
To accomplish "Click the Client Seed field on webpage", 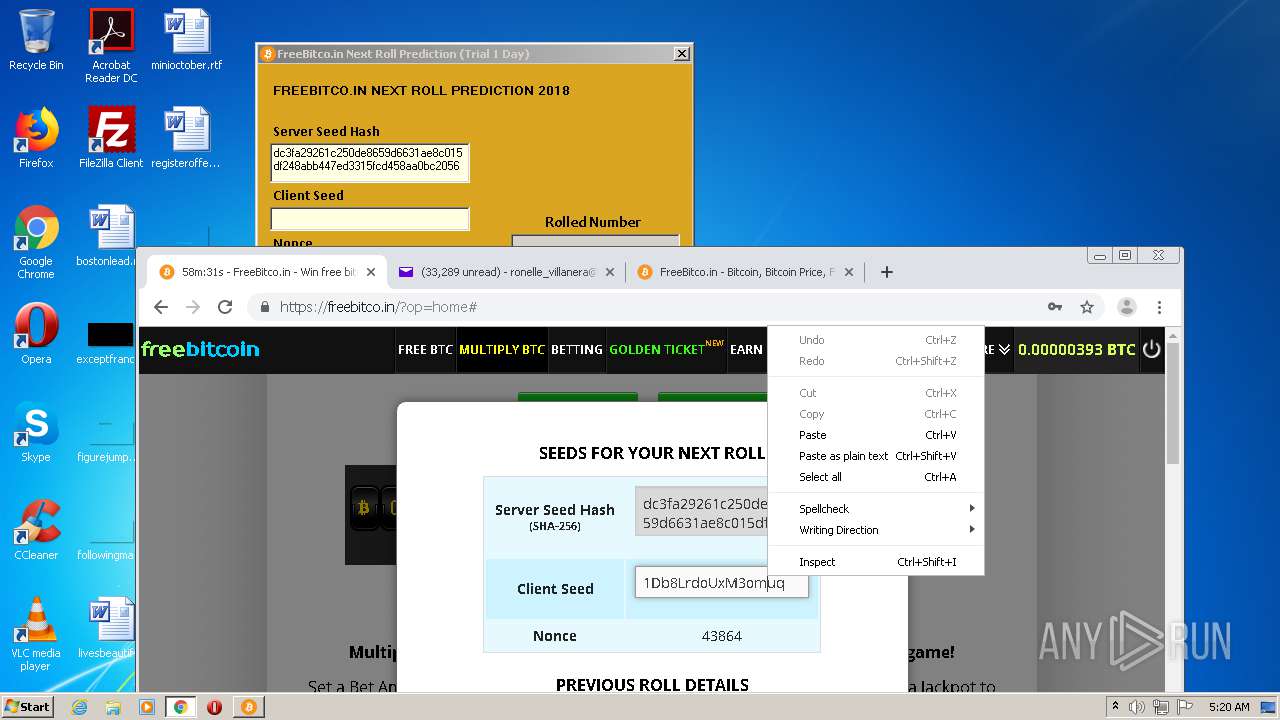I will pos(721,583).
